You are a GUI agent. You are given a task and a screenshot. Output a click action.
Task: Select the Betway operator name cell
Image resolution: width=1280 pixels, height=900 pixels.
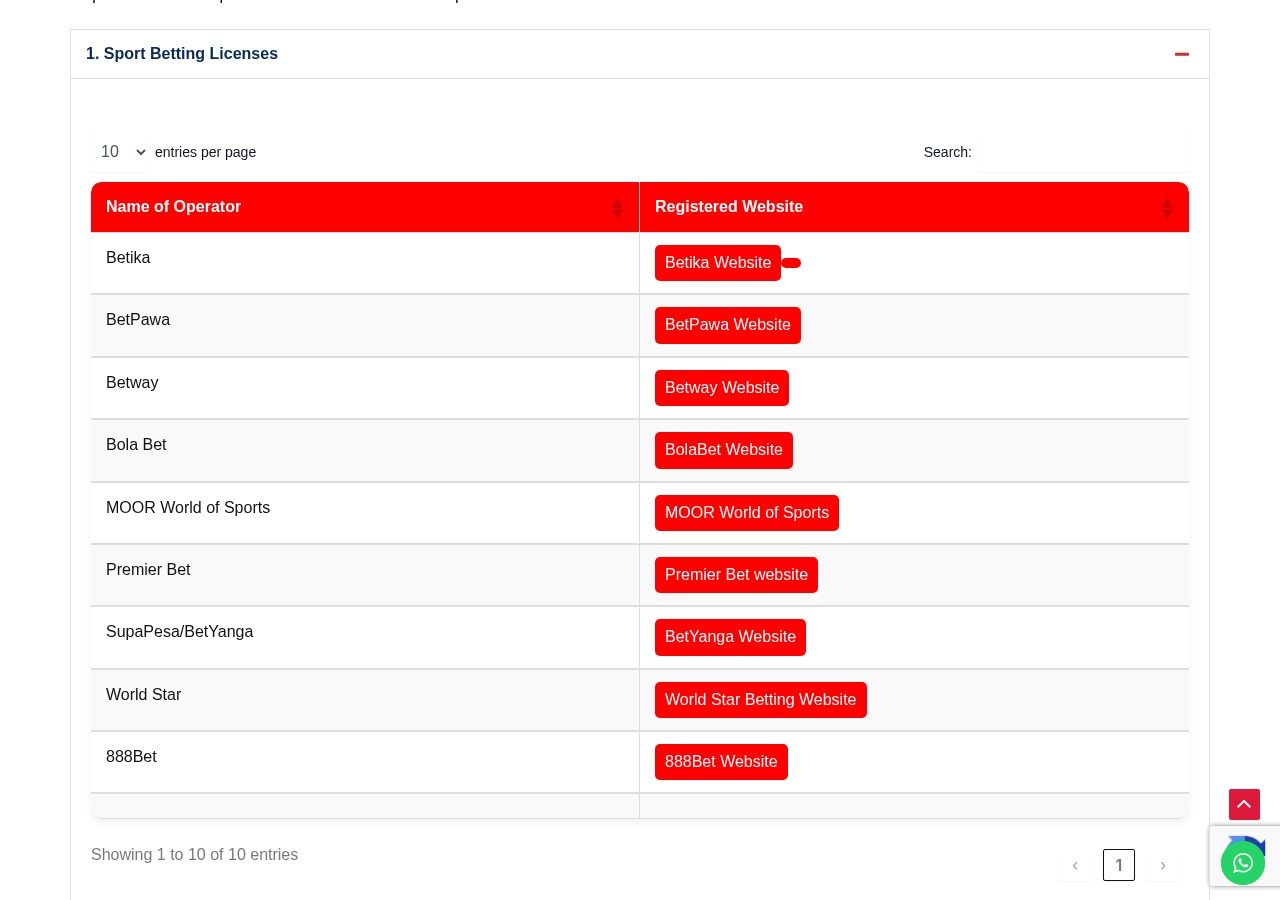365,388
